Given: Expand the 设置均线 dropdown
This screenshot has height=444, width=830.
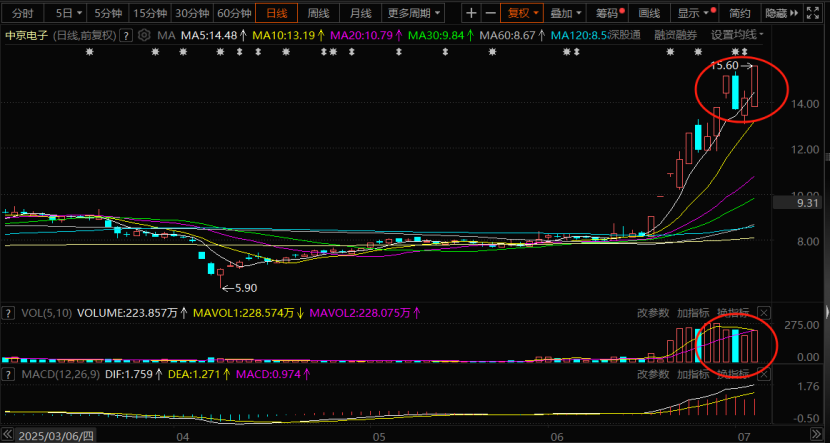Looking at the screenshot, I should coord(737,35).
